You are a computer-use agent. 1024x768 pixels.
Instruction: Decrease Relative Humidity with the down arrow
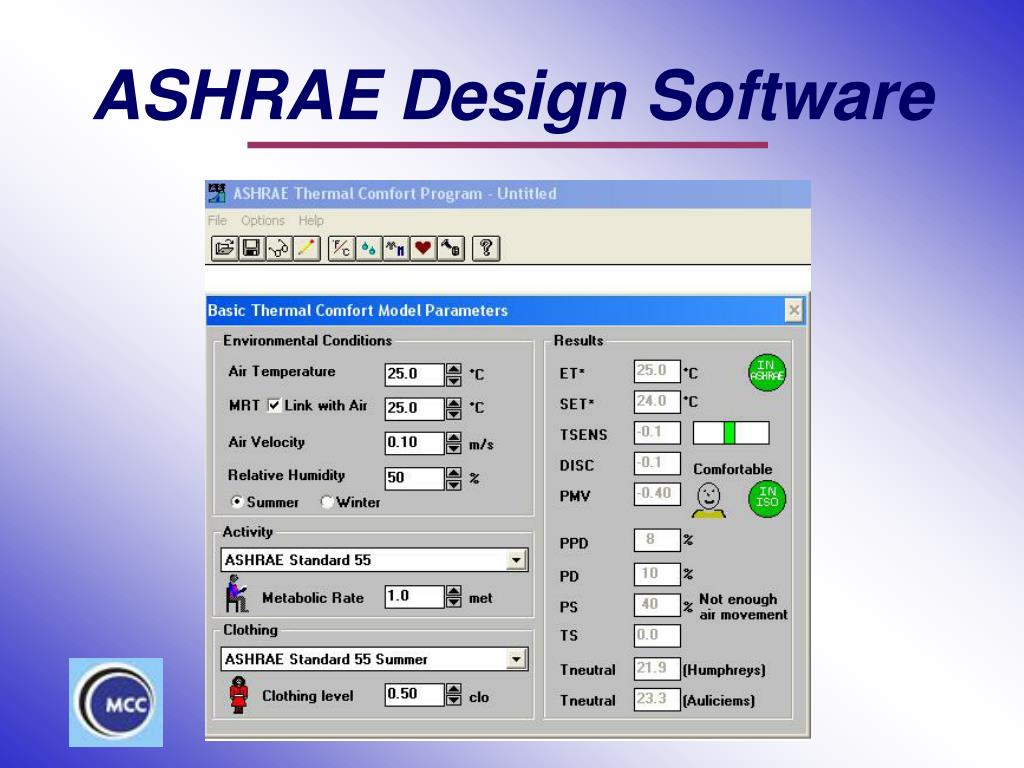point(453,484)
